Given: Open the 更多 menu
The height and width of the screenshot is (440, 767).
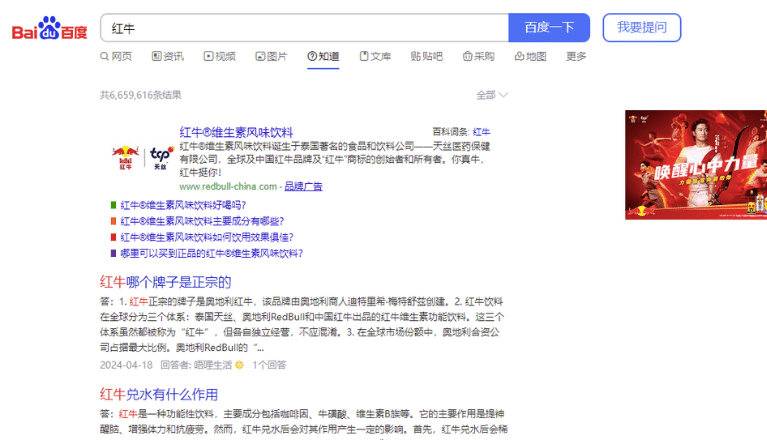Looking at the screenshot, I should click(576, 56).
